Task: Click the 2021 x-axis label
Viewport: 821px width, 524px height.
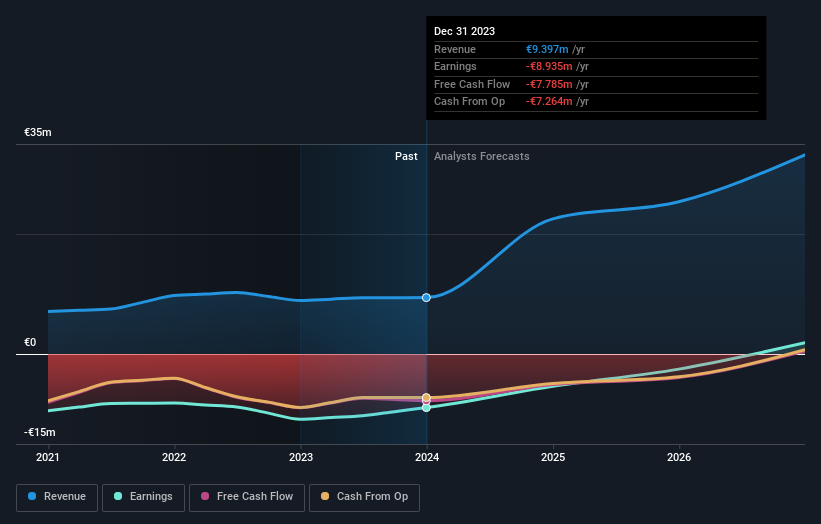Action: pos(48,457)
